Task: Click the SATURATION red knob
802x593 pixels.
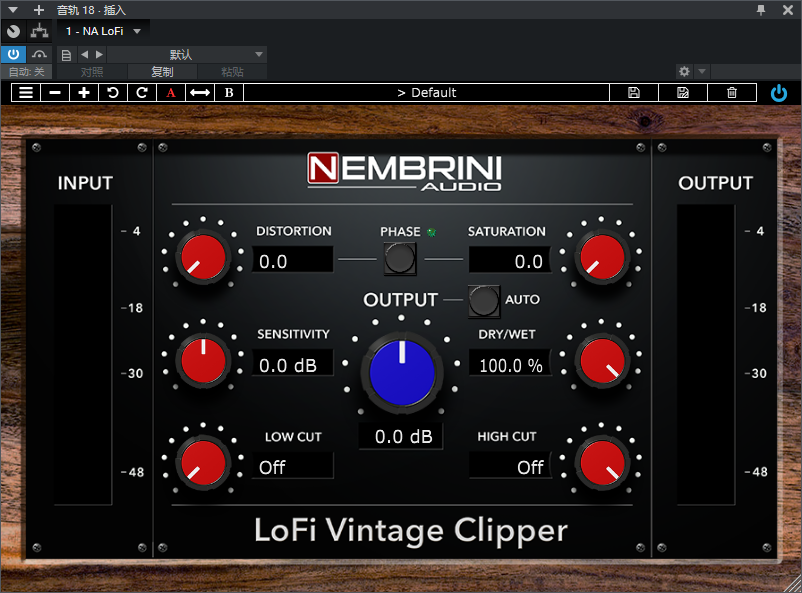Action: [x=602, y=257]
